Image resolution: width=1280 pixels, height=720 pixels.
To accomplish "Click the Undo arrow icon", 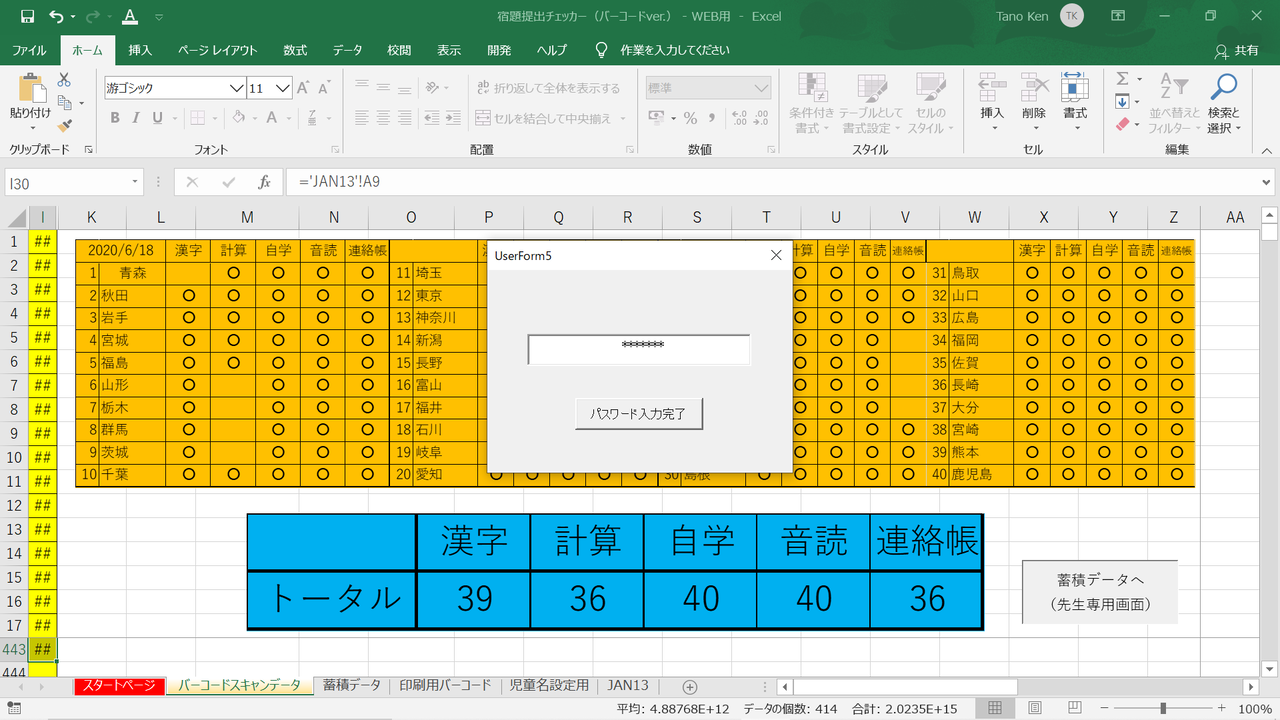I will coord(56,17).
